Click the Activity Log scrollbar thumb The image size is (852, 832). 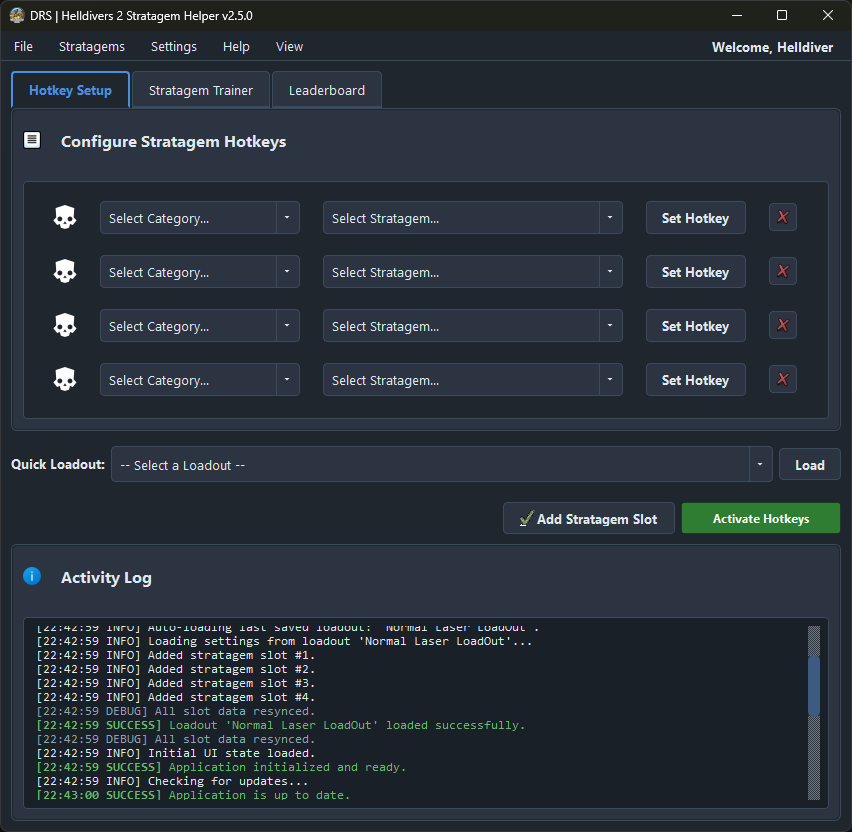coord(813,686)
